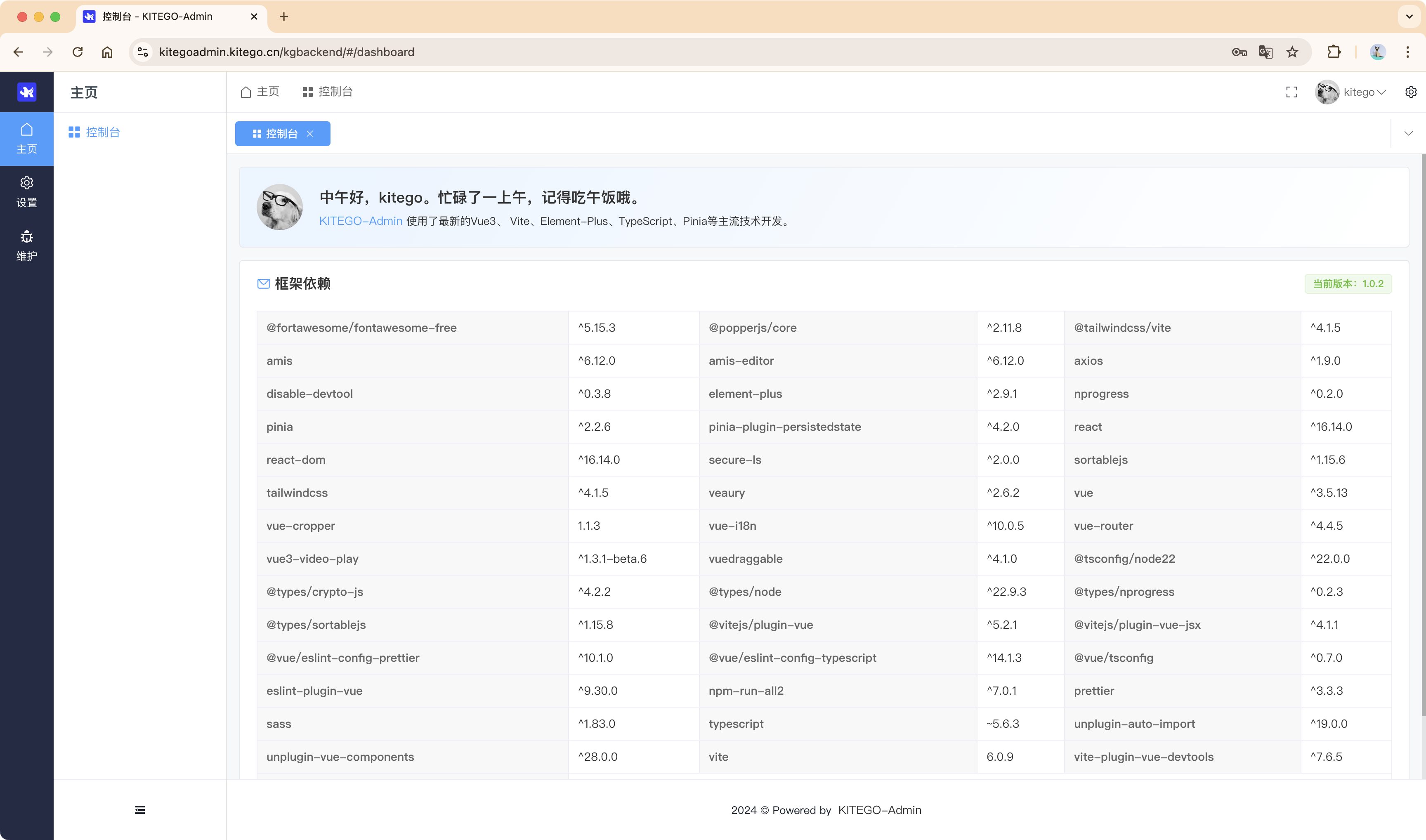Click the @types/nprogress table cell
The image size is (1426, 840).
(x=1182, y=592)
